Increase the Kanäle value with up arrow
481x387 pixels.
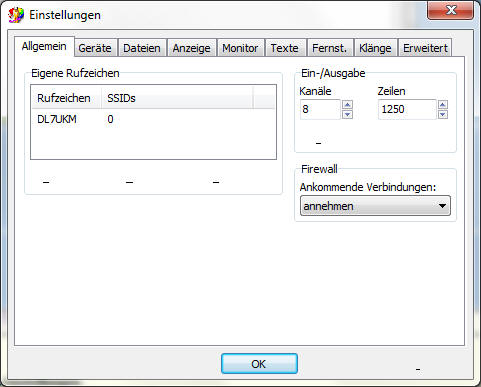tap(347, 105)
